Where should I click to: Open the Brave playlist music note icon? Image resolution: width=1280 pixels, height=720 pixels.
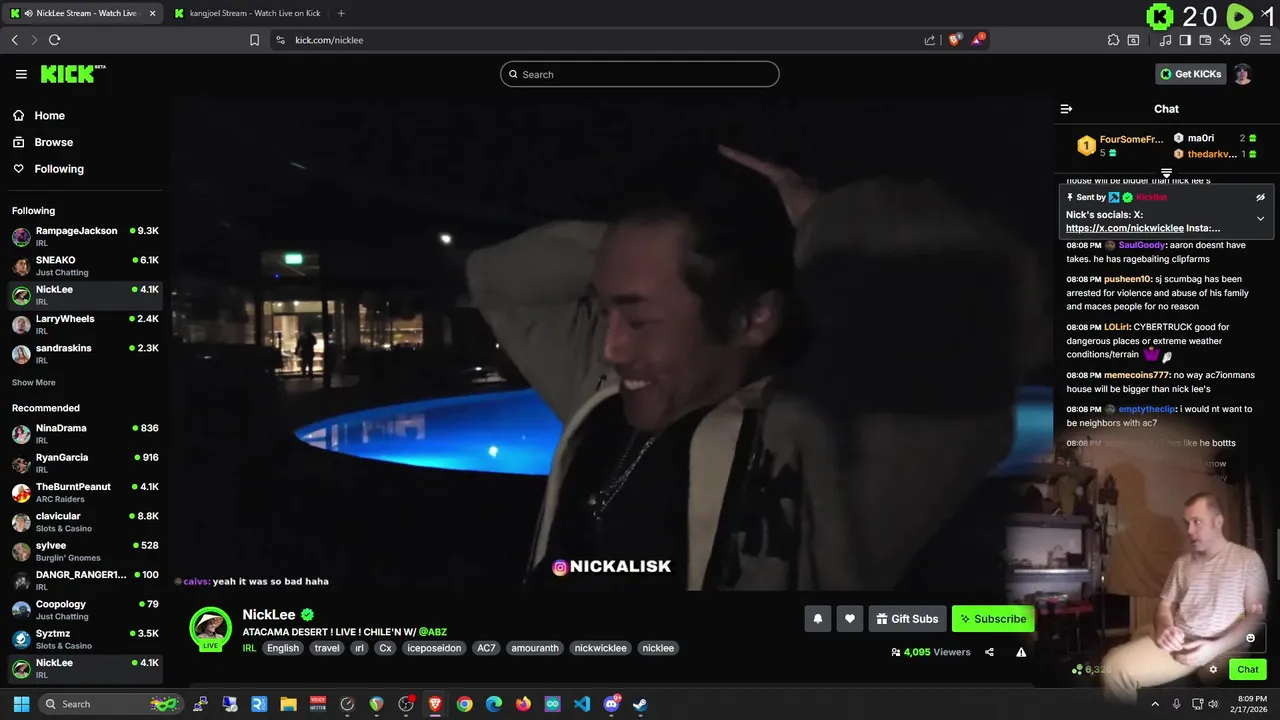pyautogui.click(x=1165, y=40)
